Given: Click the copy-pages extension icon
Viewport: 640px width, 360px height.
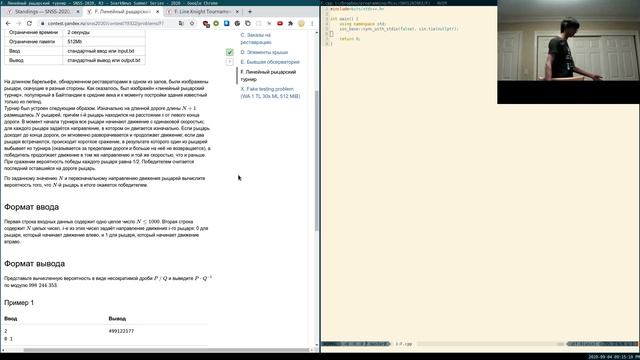Looking at the screenshot, I should coord(248,24).
